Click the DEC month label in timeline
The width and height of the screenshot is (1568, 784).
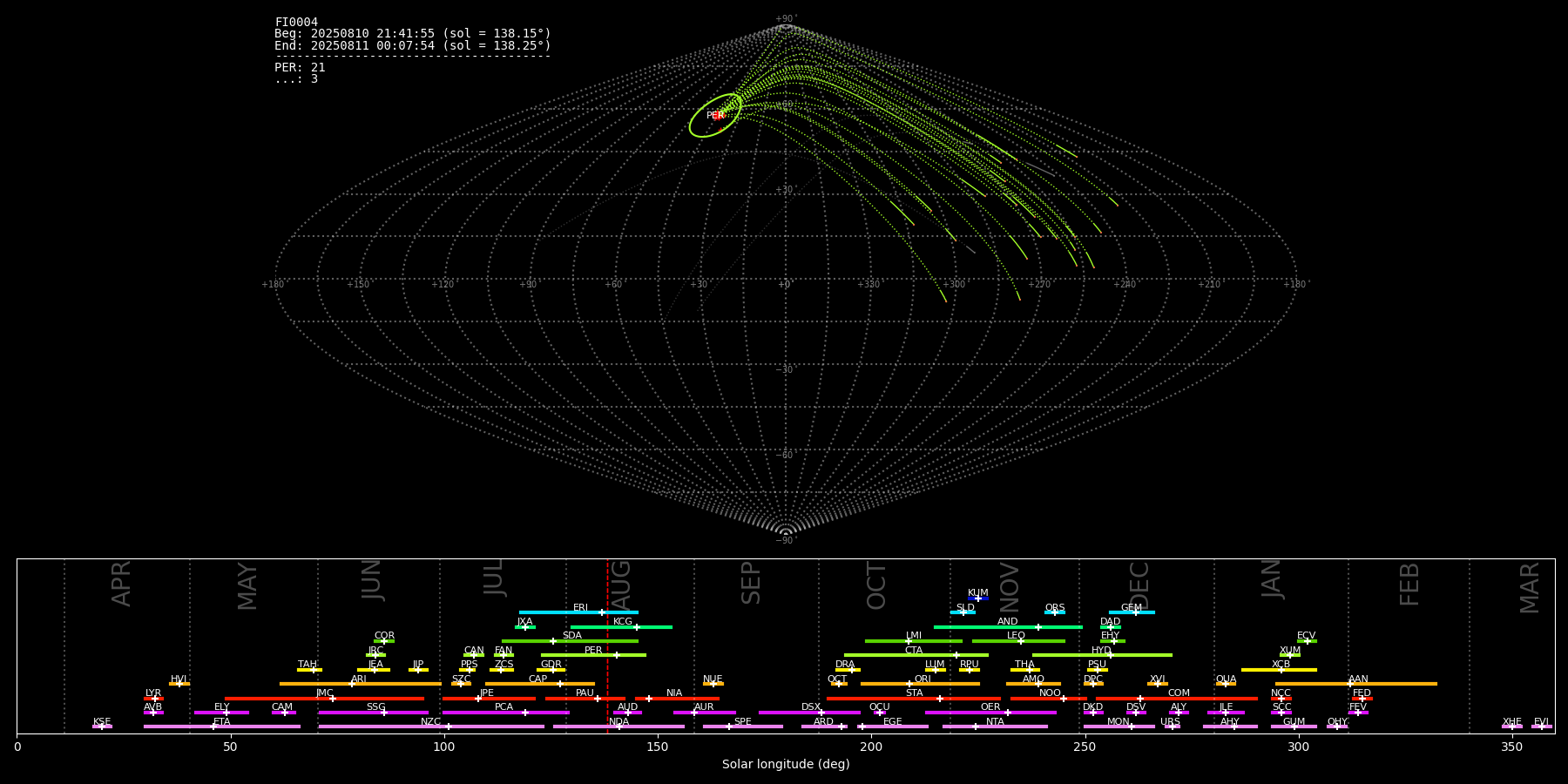pyautogui.click(x=1139, y=585)
